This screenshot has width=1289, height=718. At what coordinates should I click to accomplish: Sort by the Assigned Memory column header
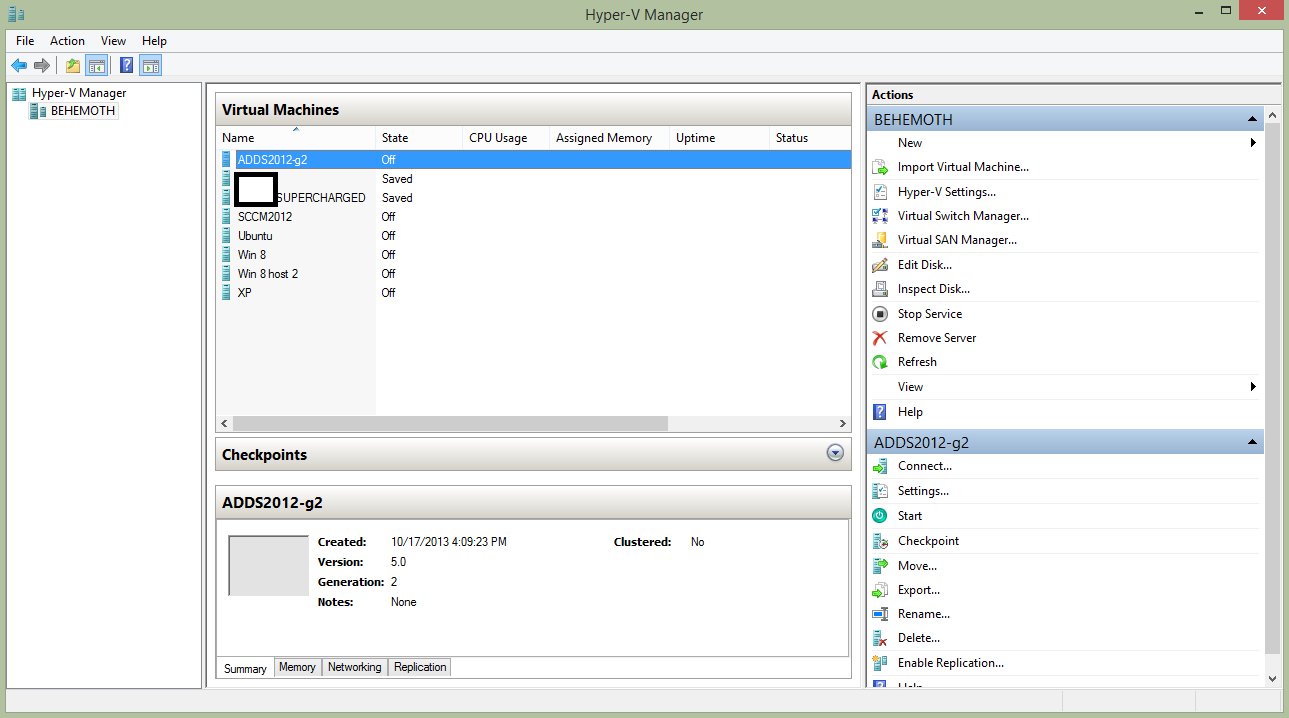coord(609,138)
